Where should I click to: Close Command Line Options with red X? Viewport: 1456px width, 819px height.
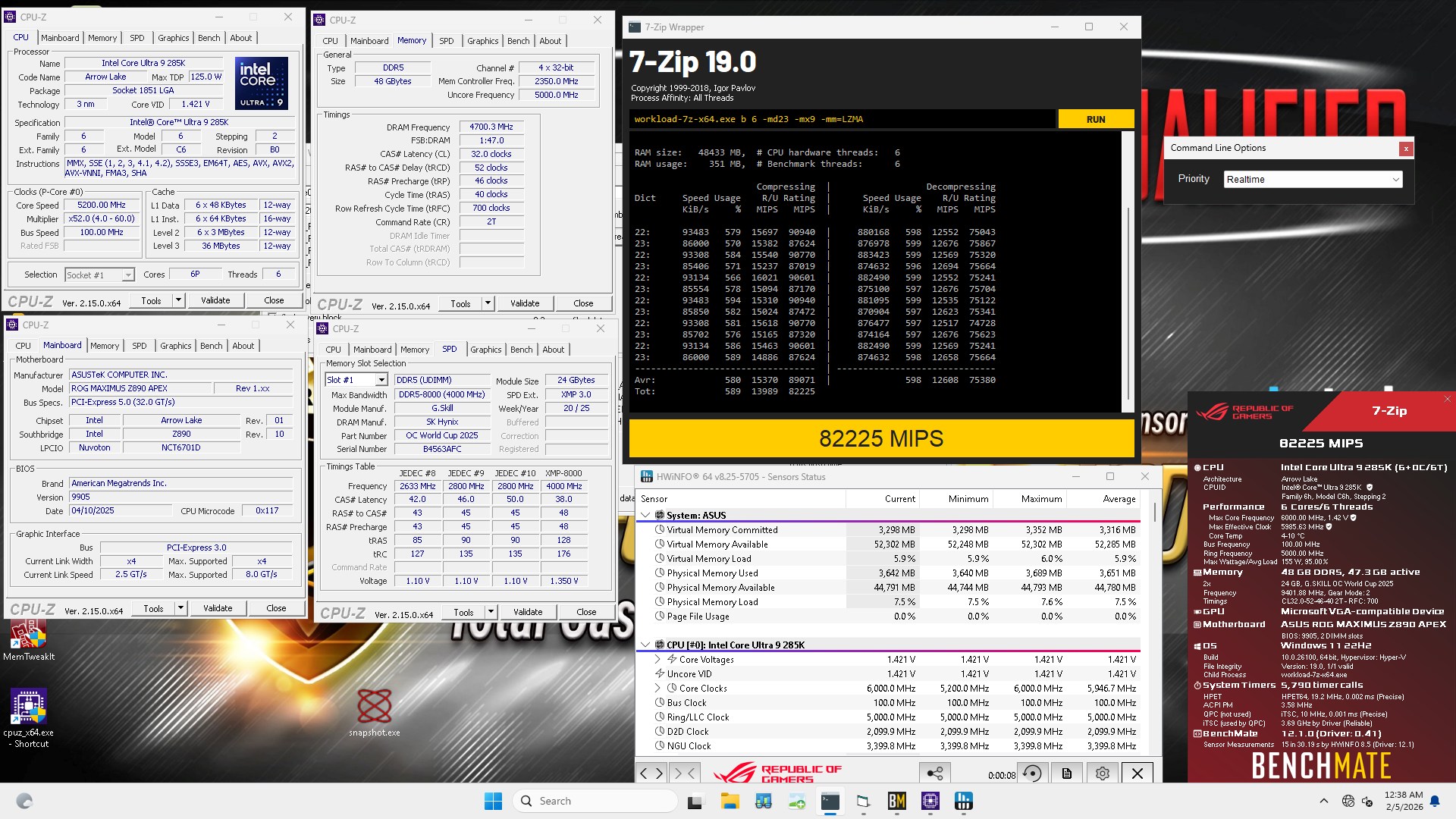coord(1406,149)
